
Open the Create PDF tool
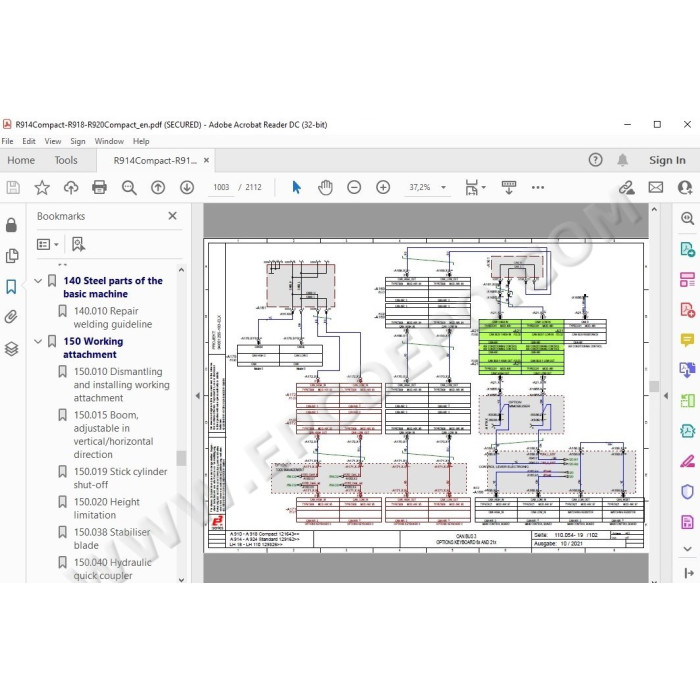[688, 310]
